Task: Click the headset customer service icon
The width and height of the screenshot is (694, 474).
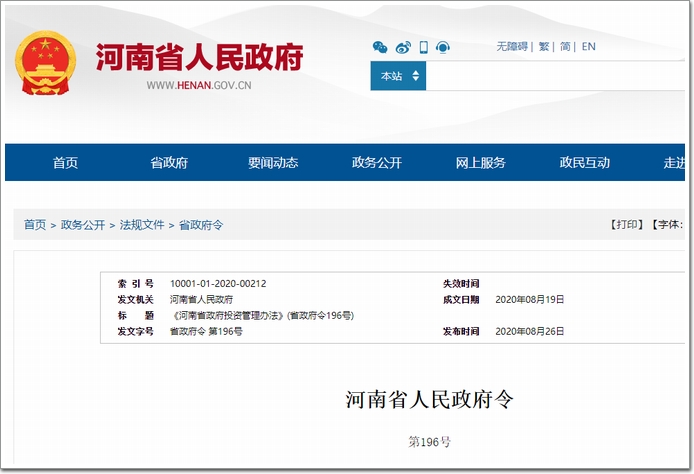Action: point(443,47)
